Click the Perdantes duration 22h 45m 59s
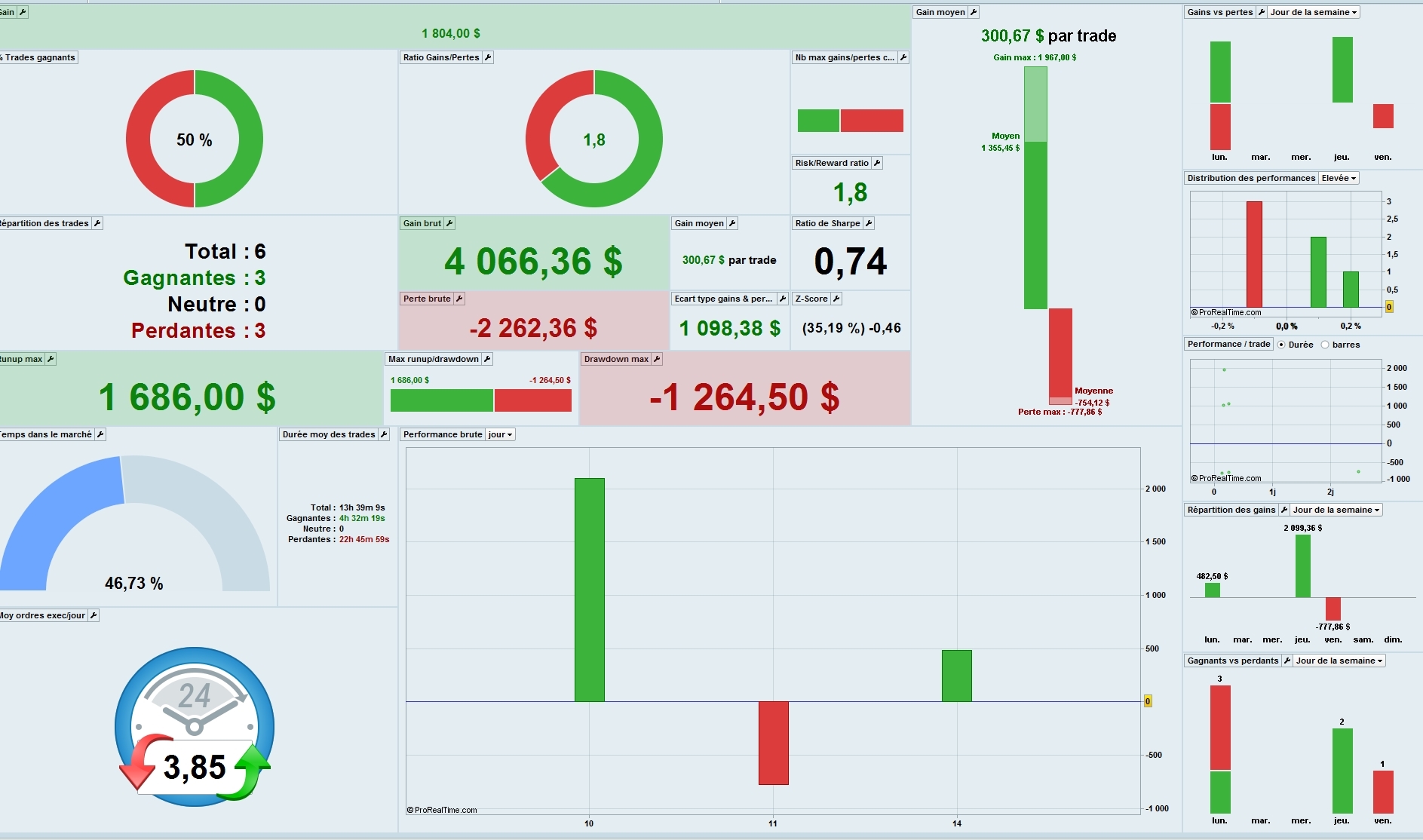This screenshot has width=1423, height=840. point(364,539)
